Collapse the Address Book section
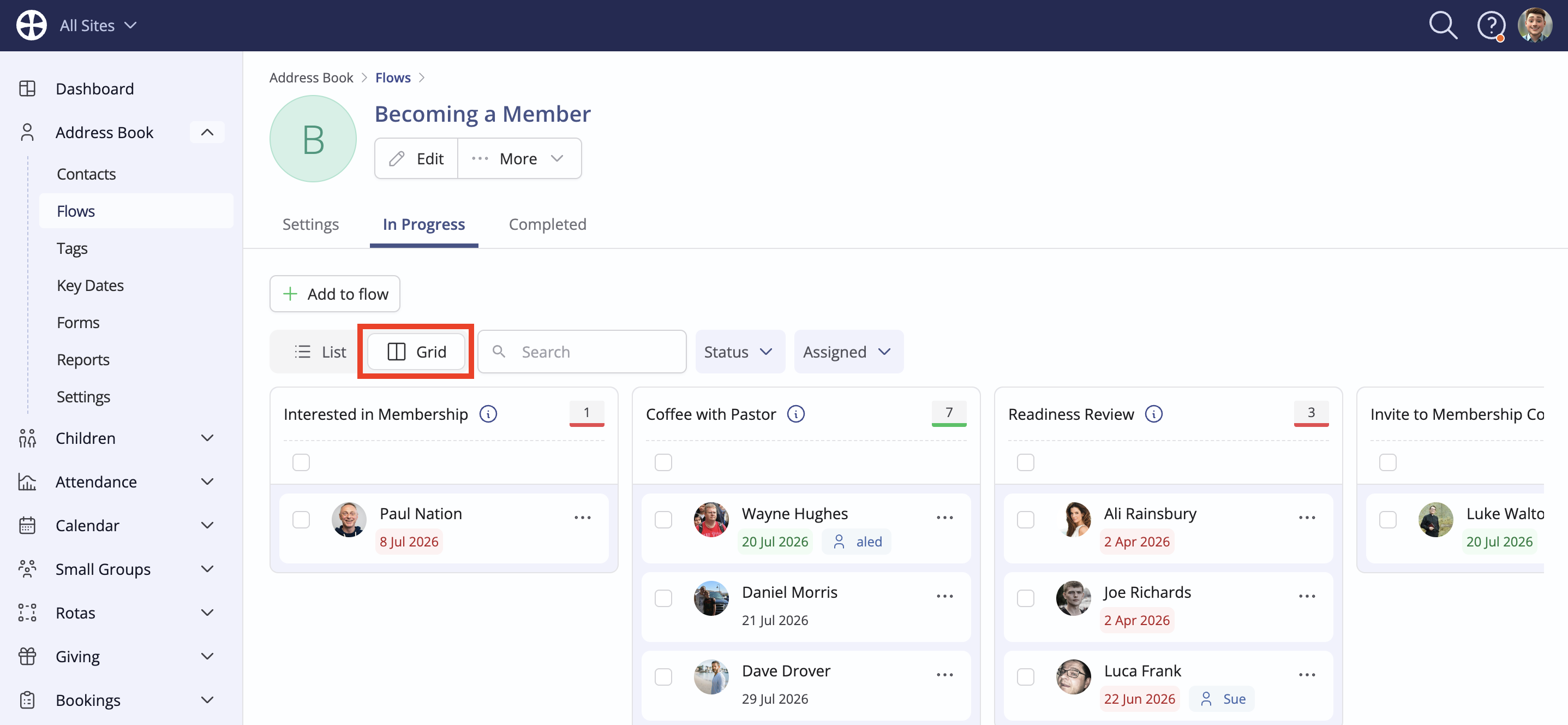 (x=207, y=132)
